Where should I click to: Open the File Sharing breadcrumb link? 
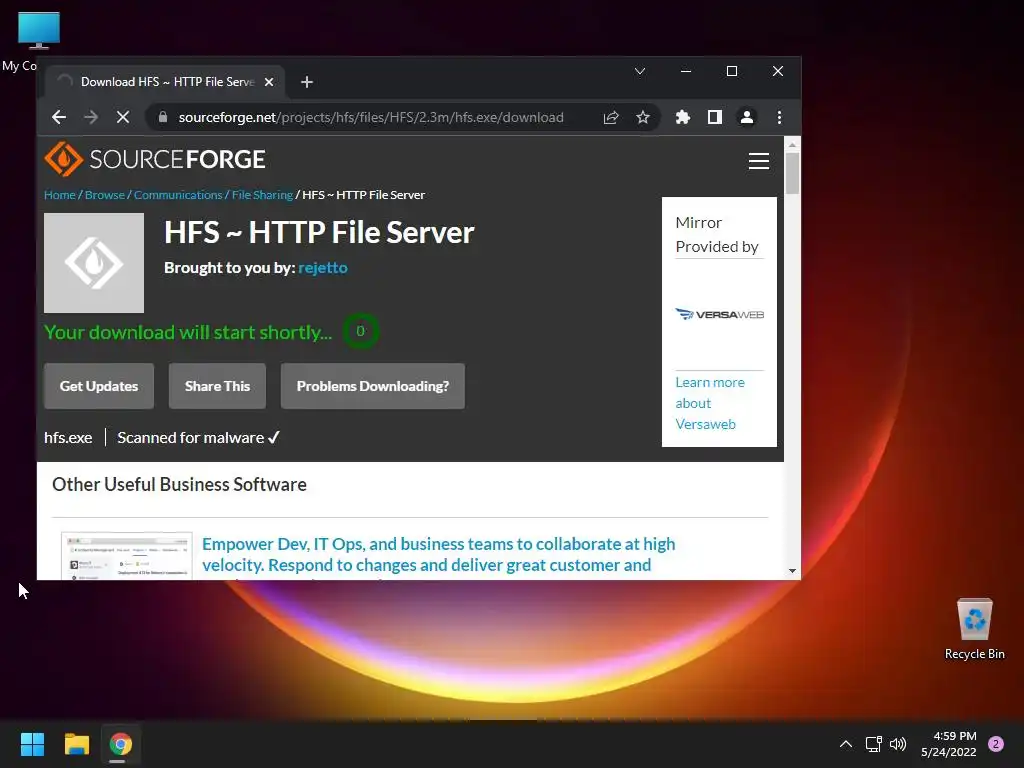(262, 195)
